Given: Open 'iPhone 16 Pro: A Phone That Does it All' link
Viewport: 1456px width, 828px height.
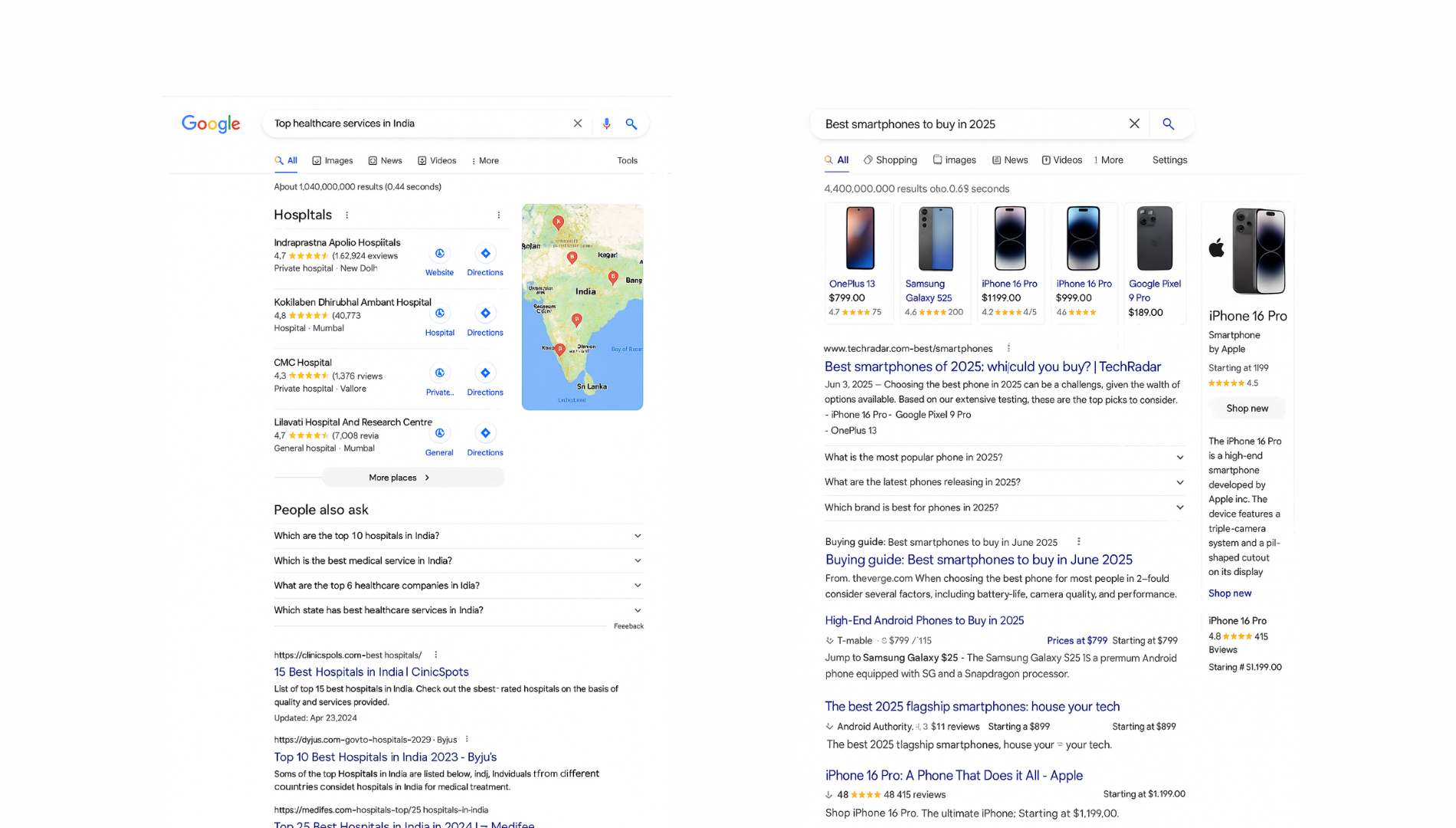Looking at the screenshot, I should pyautogui.click(x=954, y=776).
